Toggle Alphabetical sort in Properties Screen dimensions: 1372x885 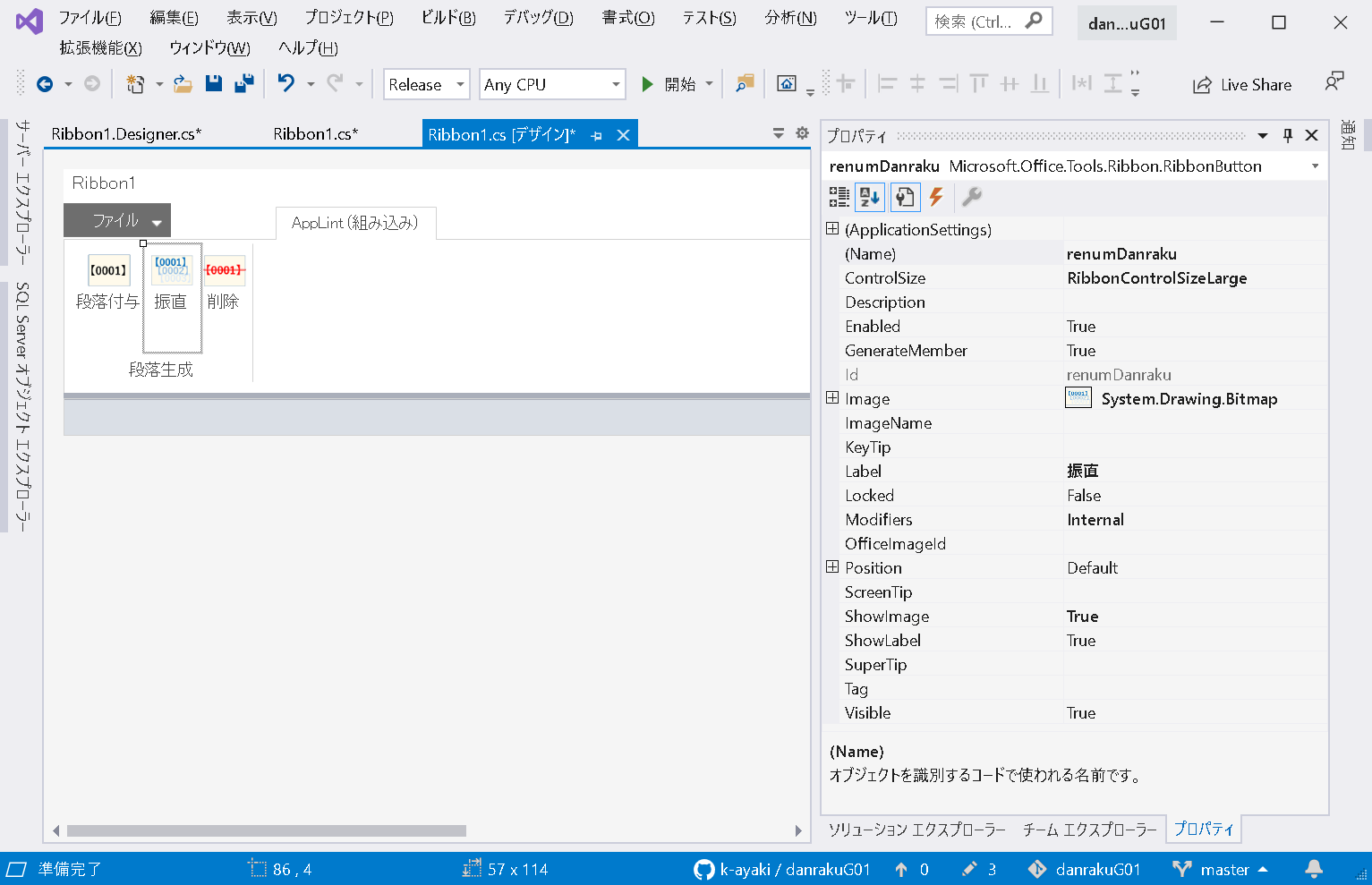click(869, 197)
